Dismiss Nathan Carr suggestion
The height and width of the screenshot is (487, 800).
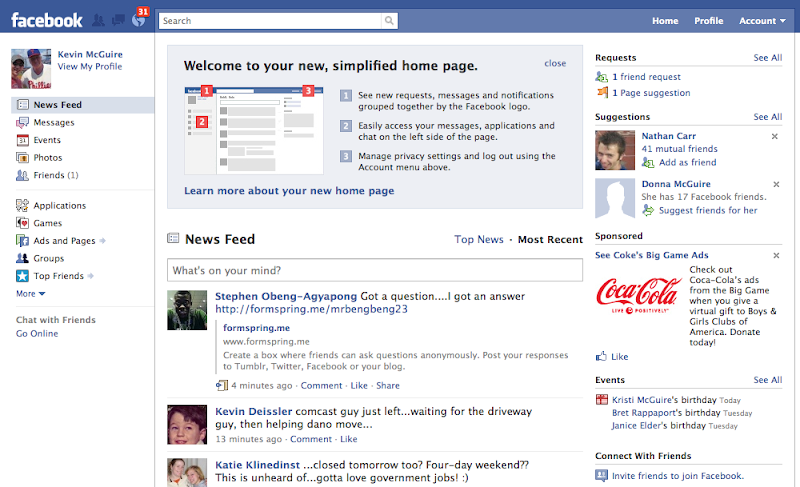774,136
